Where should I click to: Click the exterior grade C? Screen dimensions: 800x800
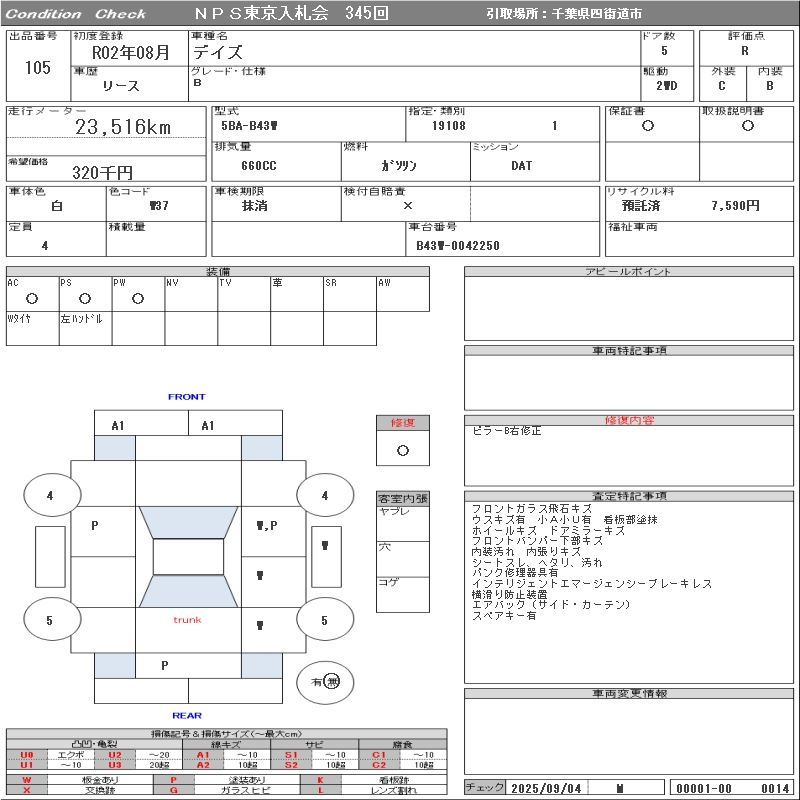pos(721,86)
